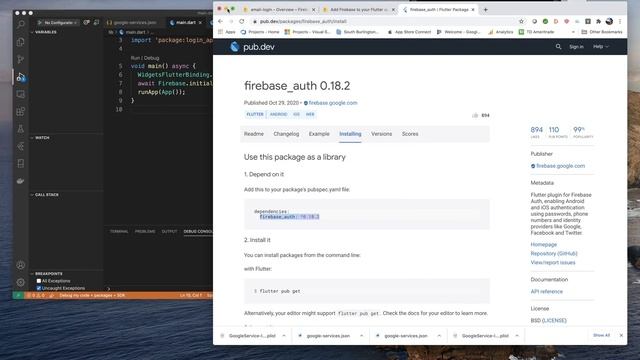Open the Homepage link

544,244
